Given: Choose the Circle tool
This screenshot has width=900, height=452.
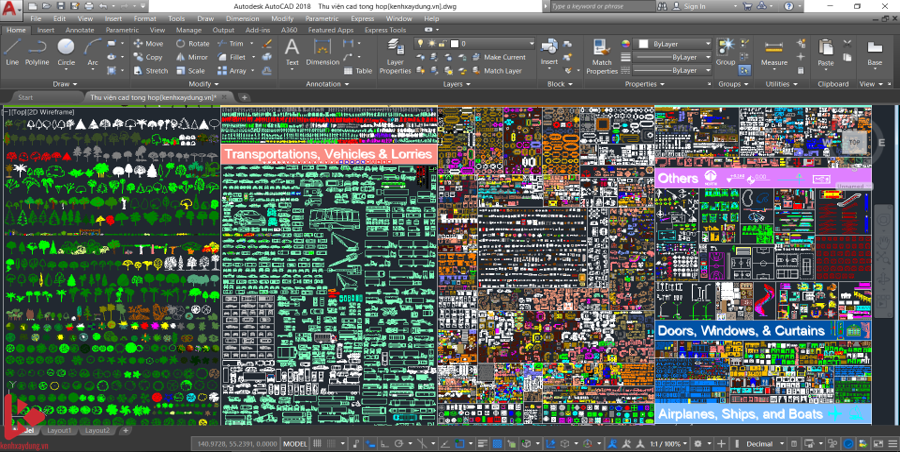Looking at the screenshot, I should click(x=66, y=50).
